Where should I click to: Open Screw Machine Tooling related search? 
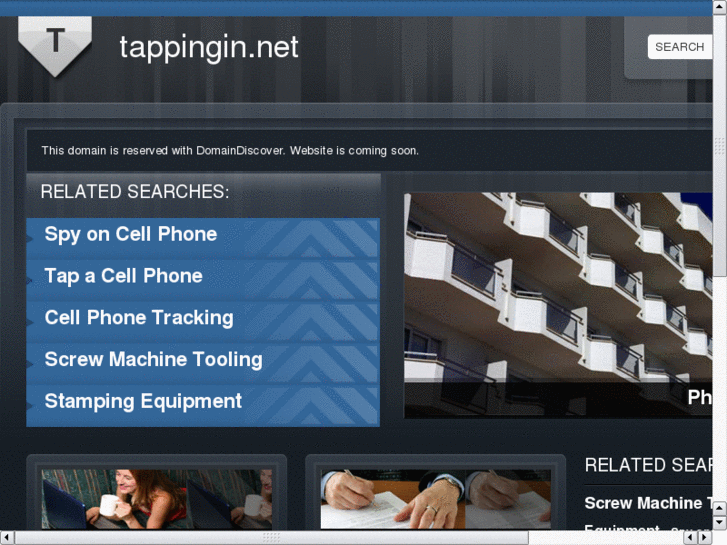point(153,359)
